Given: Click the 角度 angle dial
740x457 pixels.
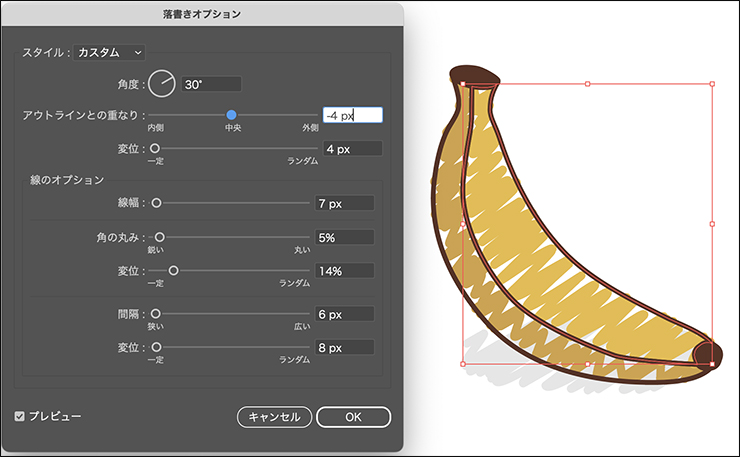Looking at the screenshot, I should pos(161,84).
